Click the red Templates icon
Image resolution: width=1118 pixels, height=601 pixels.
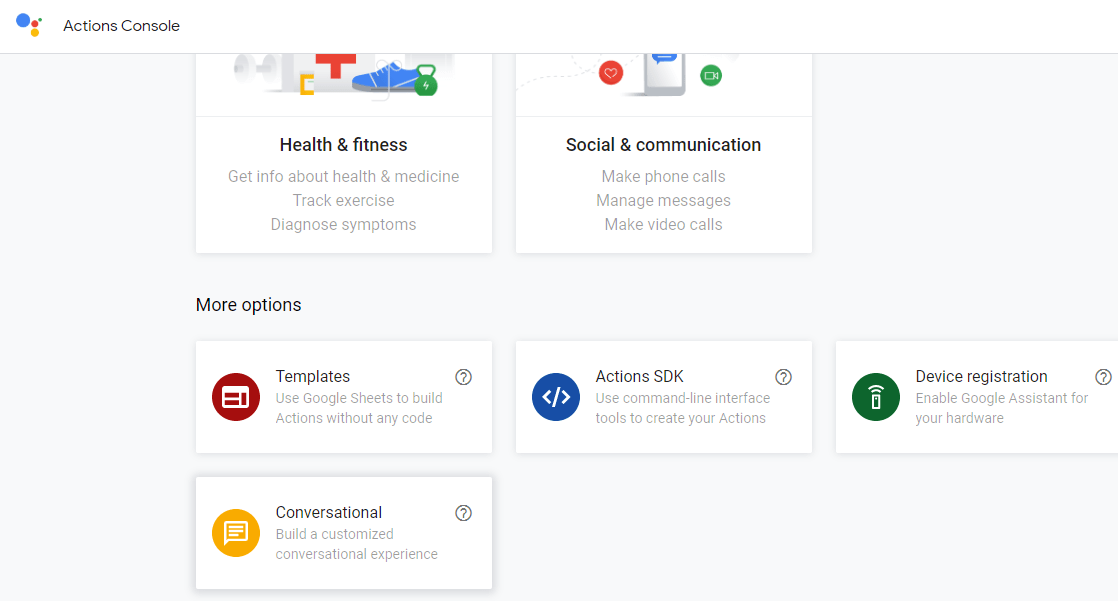coord(235,397)
